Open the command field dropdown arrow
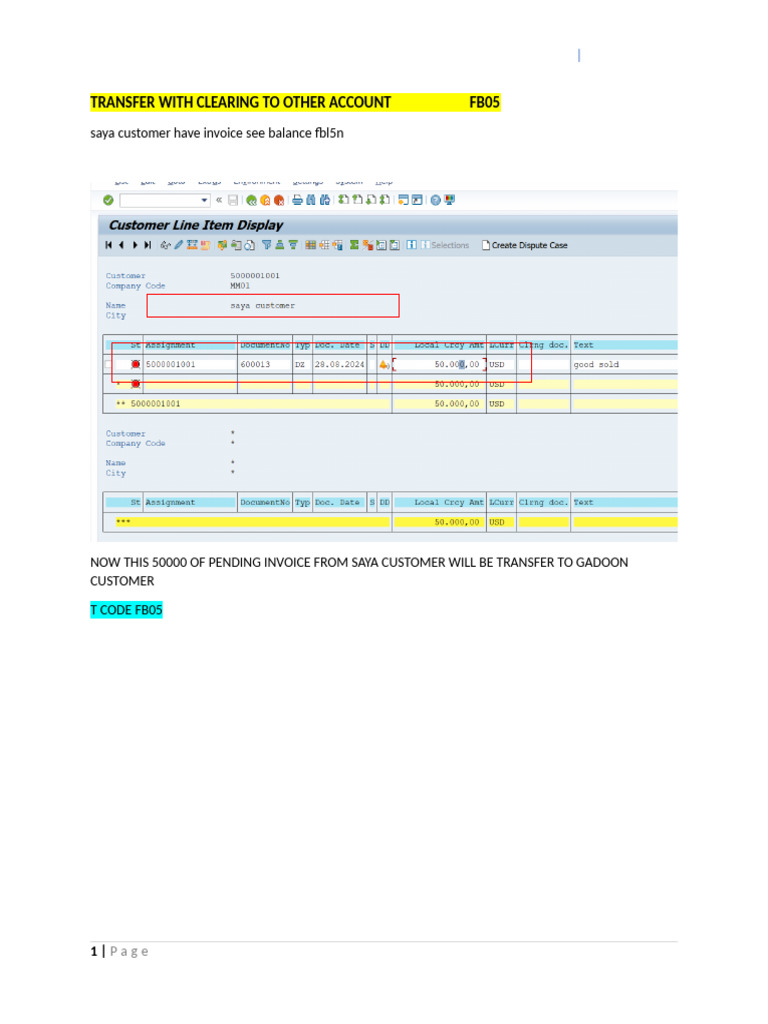This screenshot has width=768, height=1024. pos(204,200)
